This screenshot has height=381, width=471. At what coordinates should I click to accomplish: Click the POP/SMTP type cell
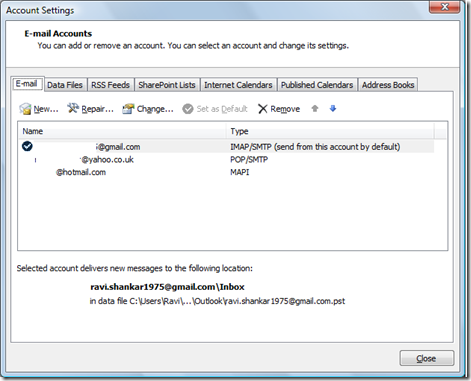point(249,160)
